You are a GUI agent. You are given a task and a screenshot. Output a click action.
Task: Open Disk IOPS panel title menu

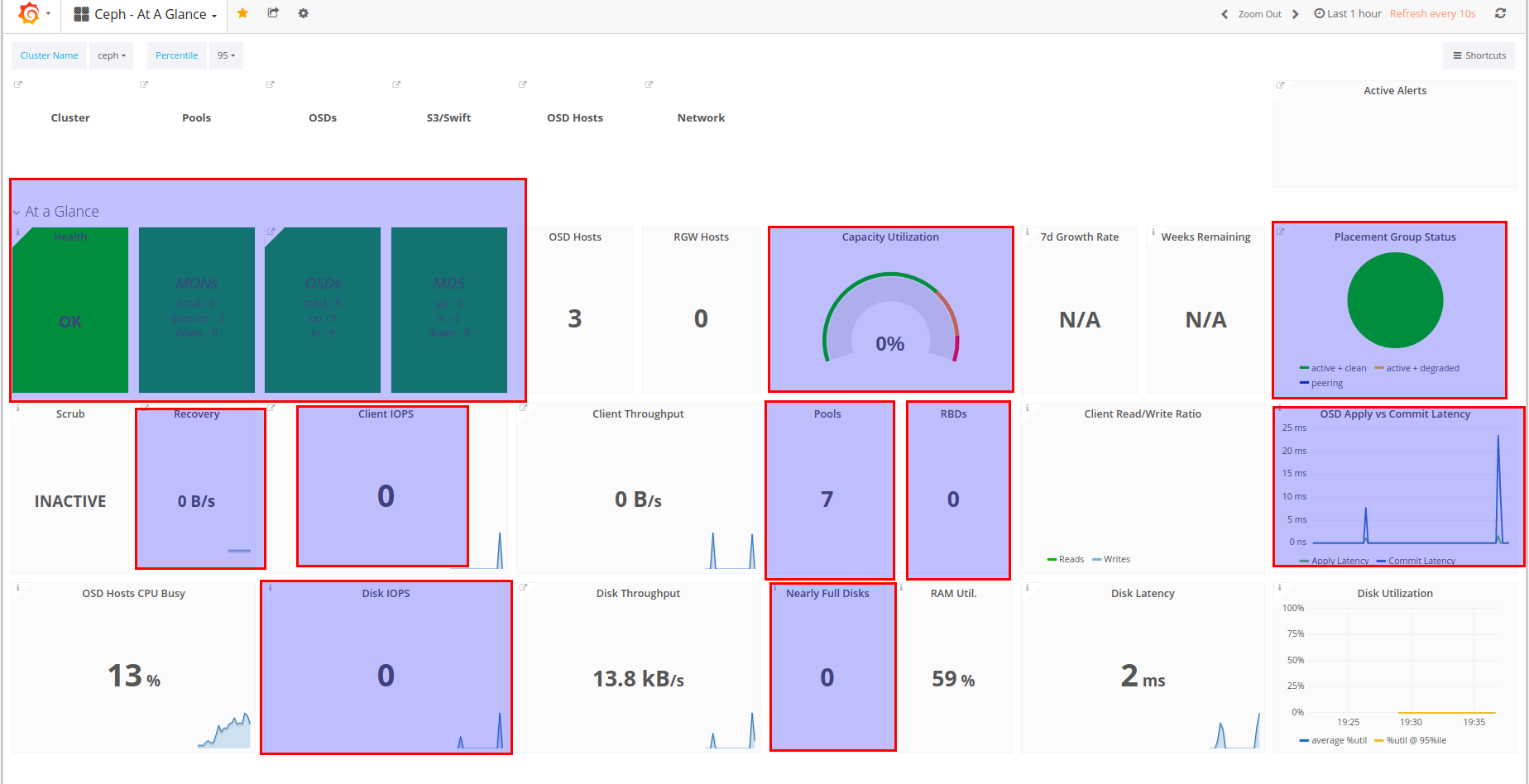(x=386, y=593)
